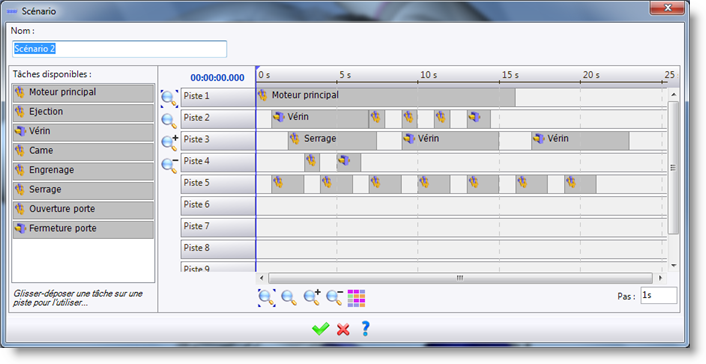This screenshot has height=364, width=706.
Task: Click the red cross cancel icon
Action: (343, 330)
